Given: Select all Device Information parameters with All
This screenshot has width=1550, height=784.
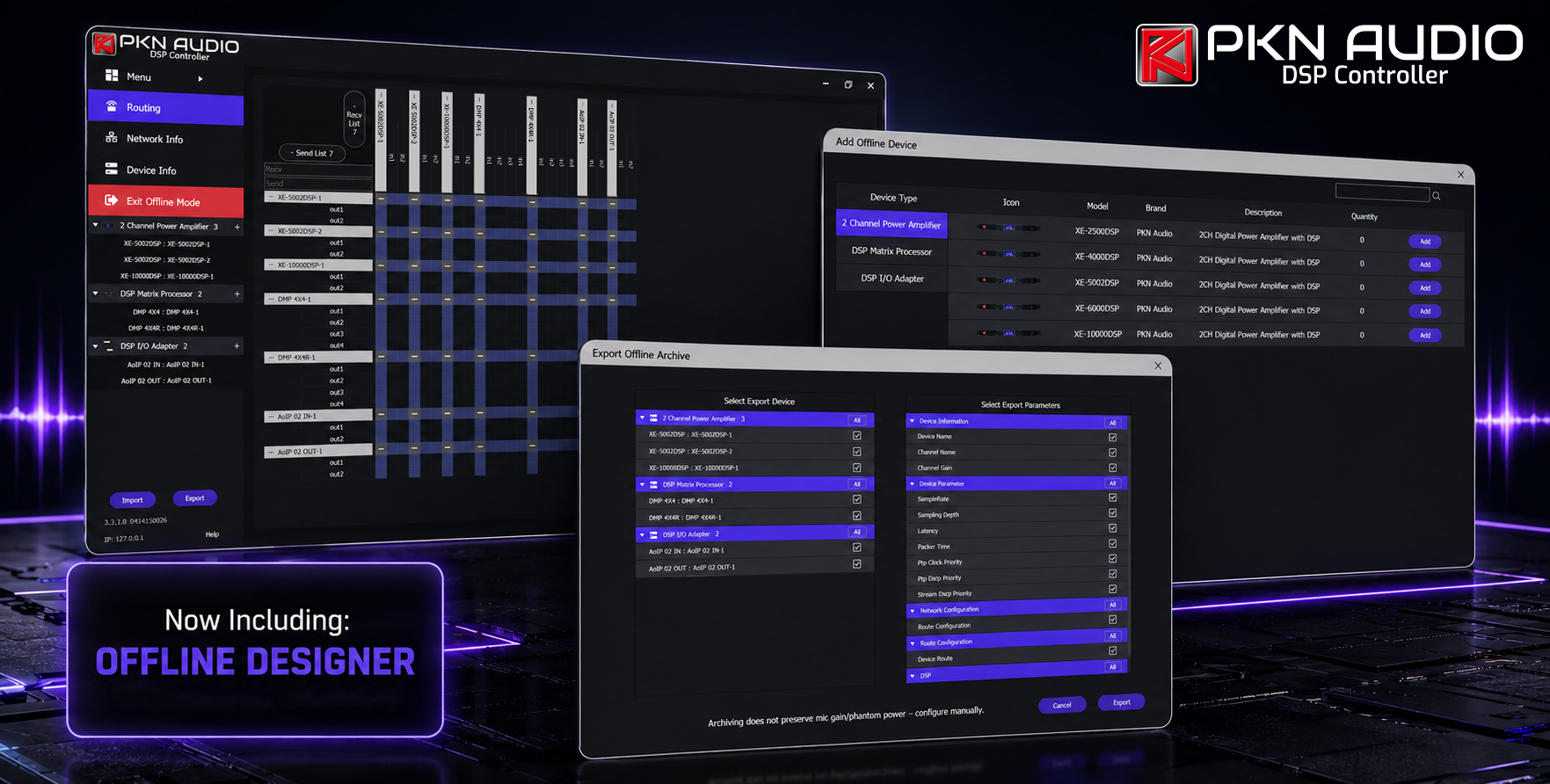Looking at the screenshot, I should [1113, 423].
